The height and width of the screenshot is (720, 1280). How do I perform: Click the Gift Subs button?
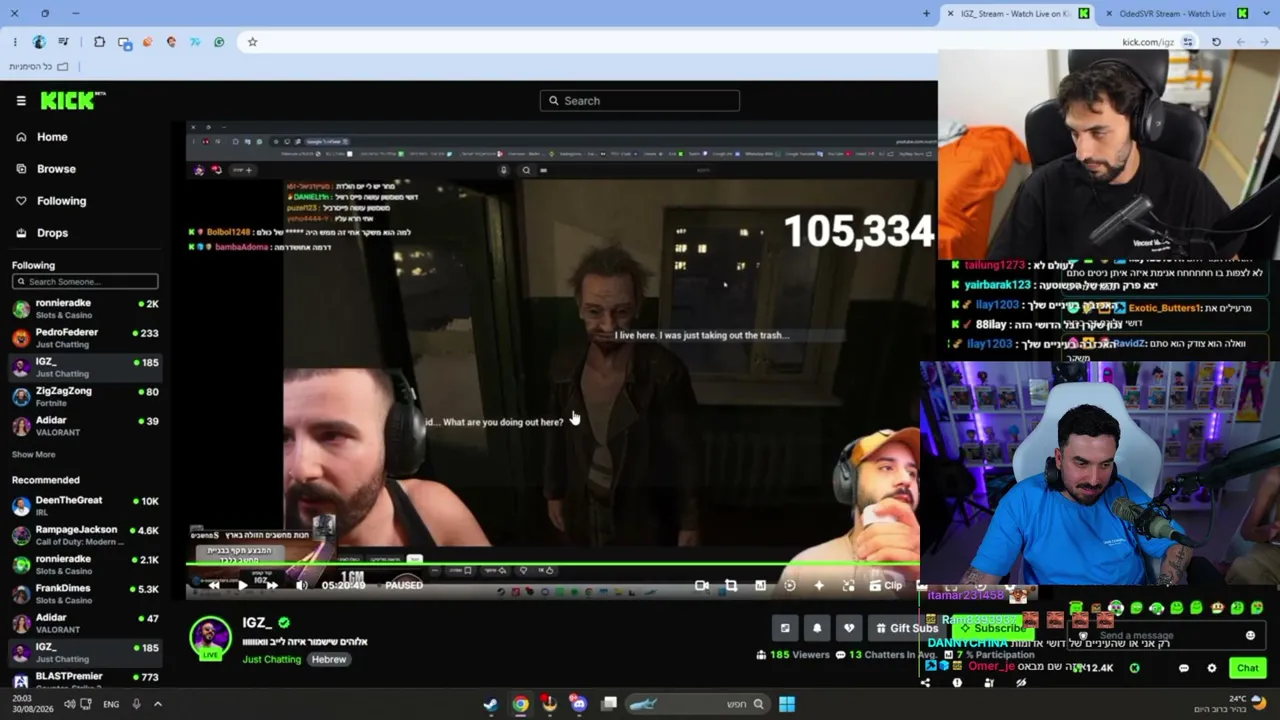[907, 628]
